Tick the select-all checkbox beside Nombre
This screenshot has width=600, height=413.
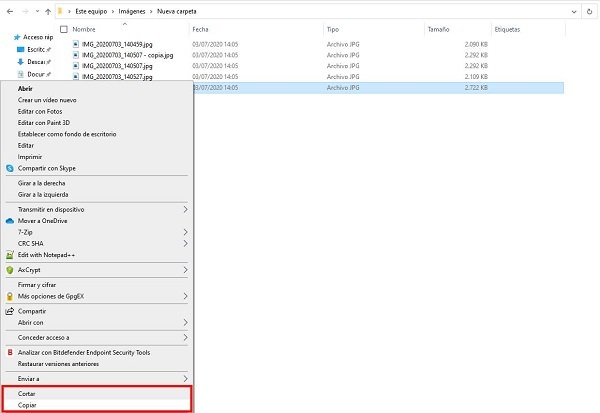(65, 30)
